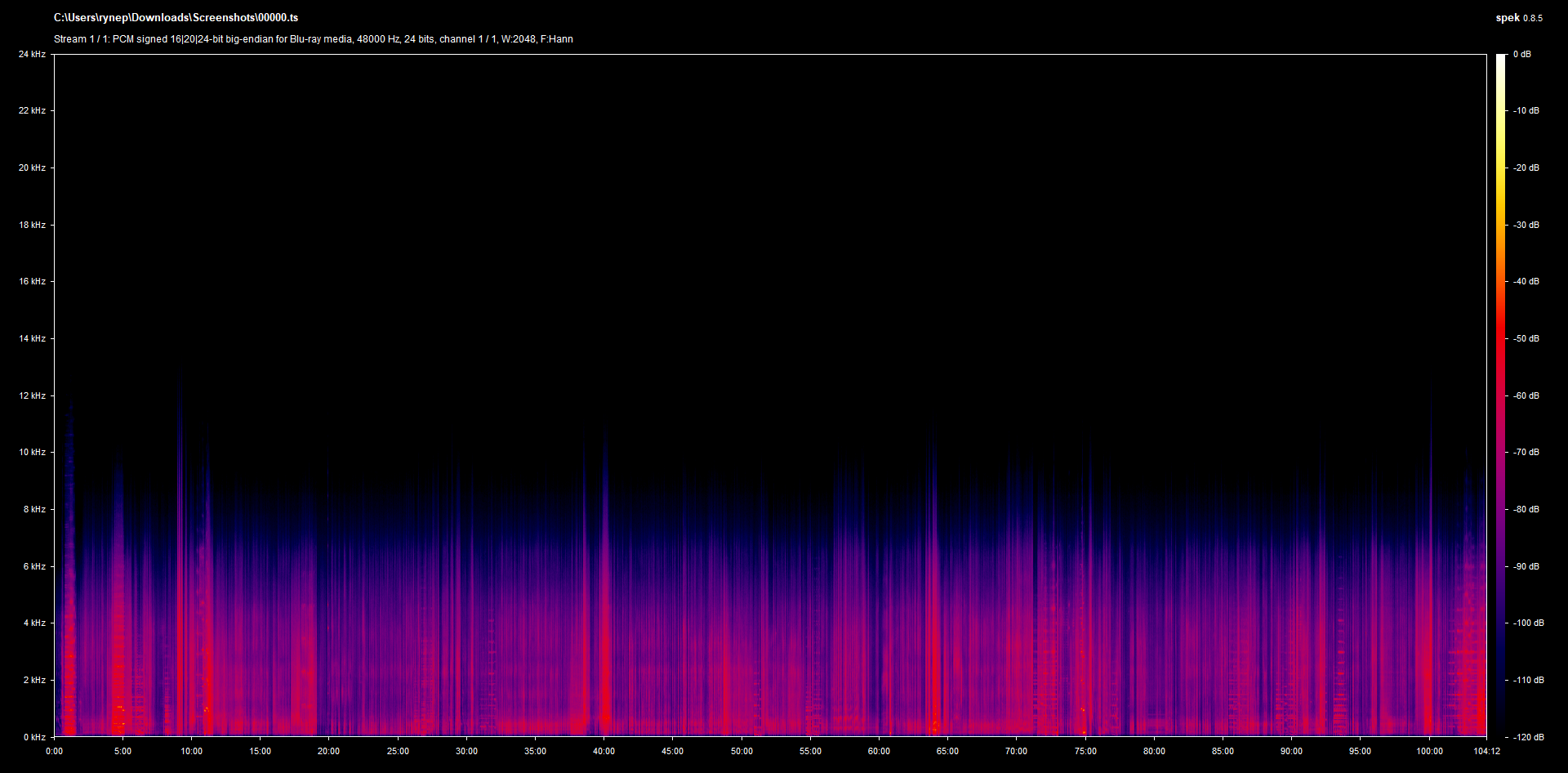The height and width of the screenshot is (773, 1568).
Task: Click the 0 dB scale label
Action: click(1521, 54)
